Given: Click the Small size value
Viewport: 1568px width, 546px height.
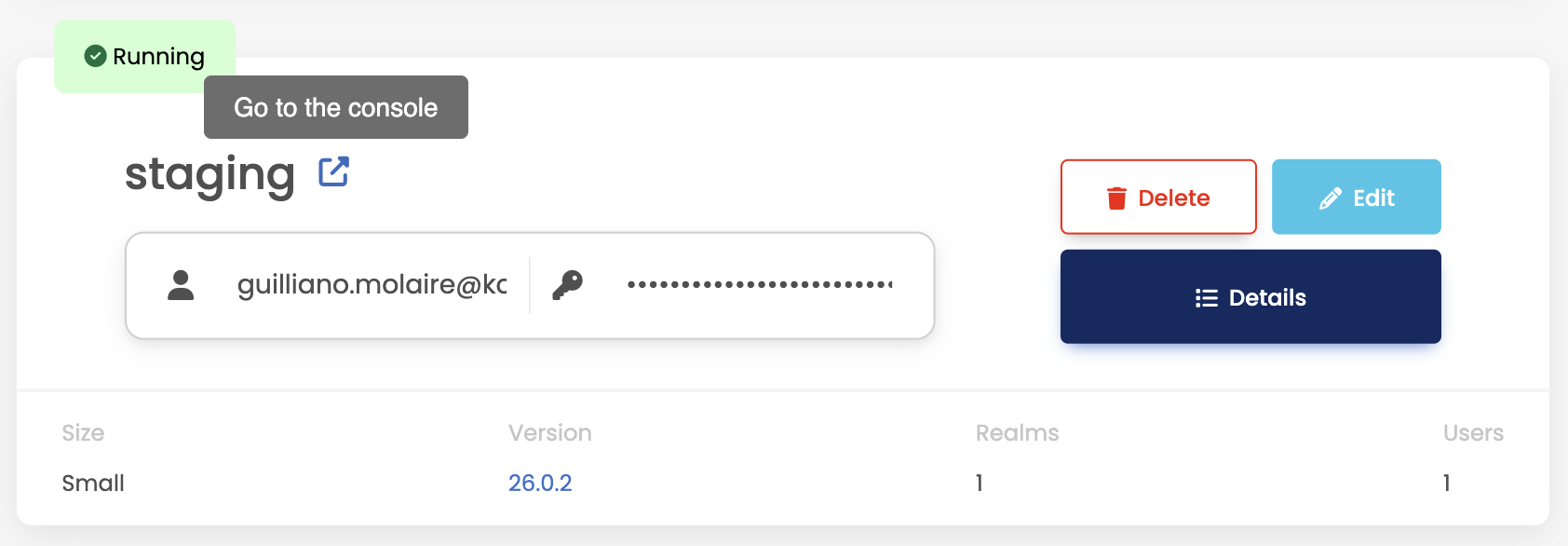Looking at the screenshot, I should click(93, 483).
